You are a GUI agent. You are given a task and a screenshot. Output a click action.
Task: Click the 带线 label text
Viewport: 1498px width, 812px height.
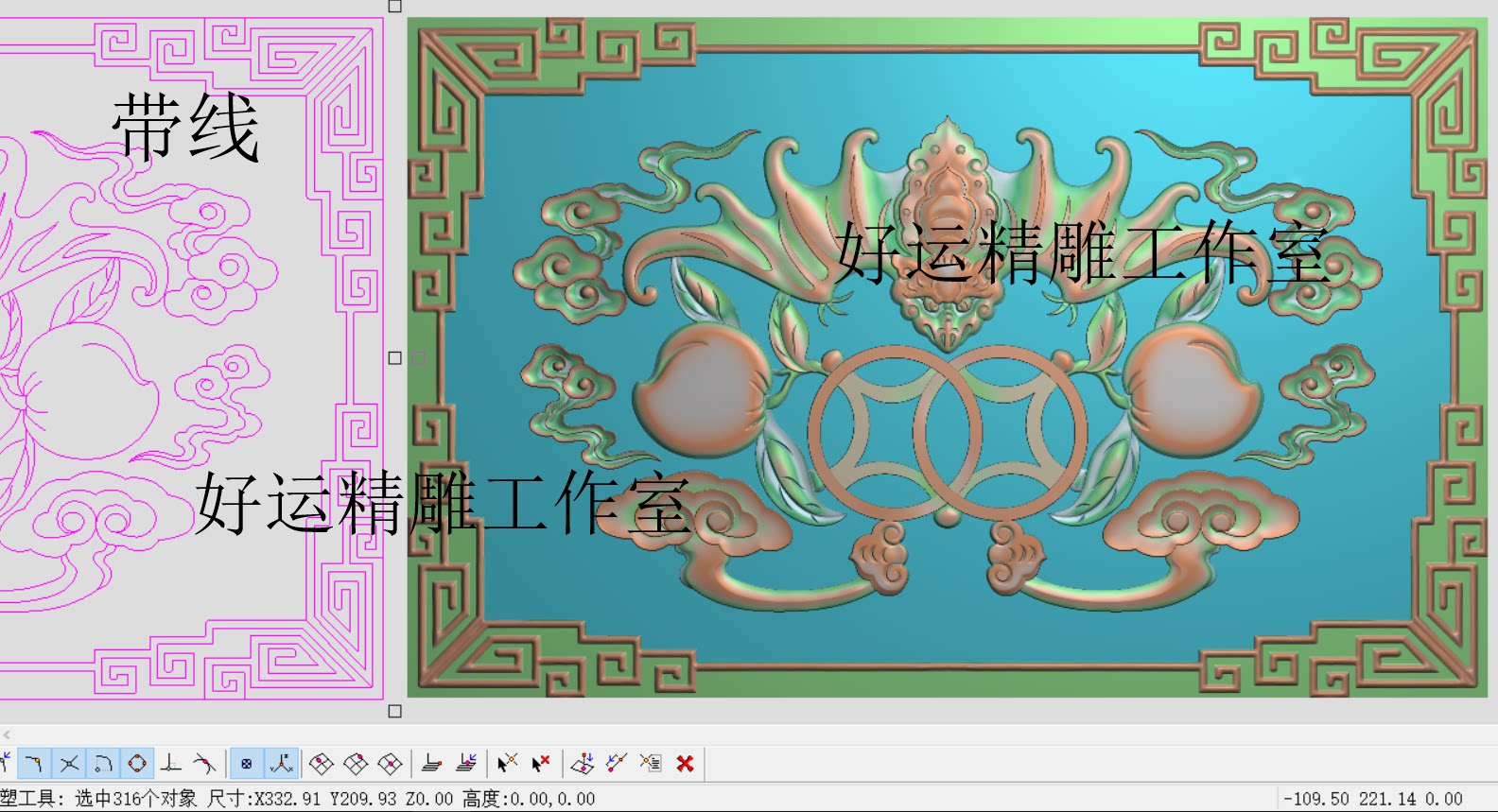tap(185, 128)
